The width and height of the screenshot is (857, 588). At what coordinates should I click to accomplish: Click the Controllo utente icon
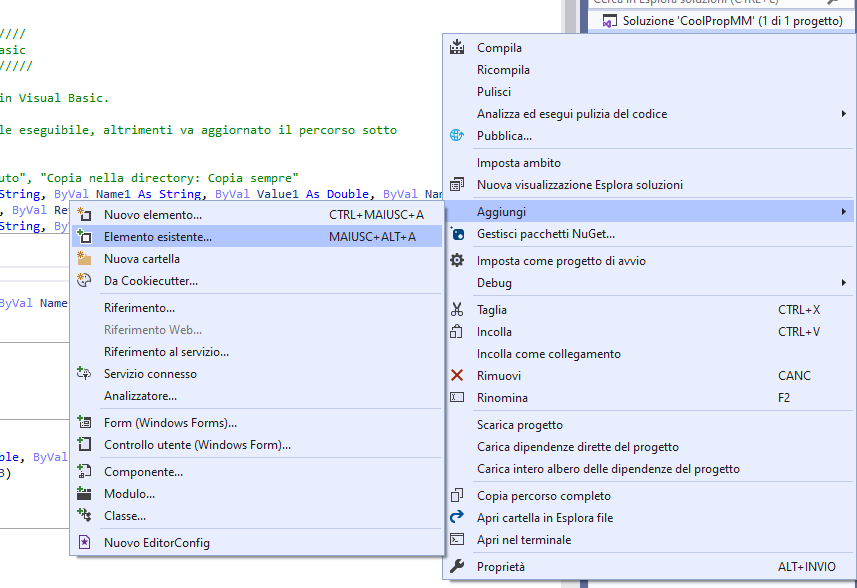(x=84, y=444)
